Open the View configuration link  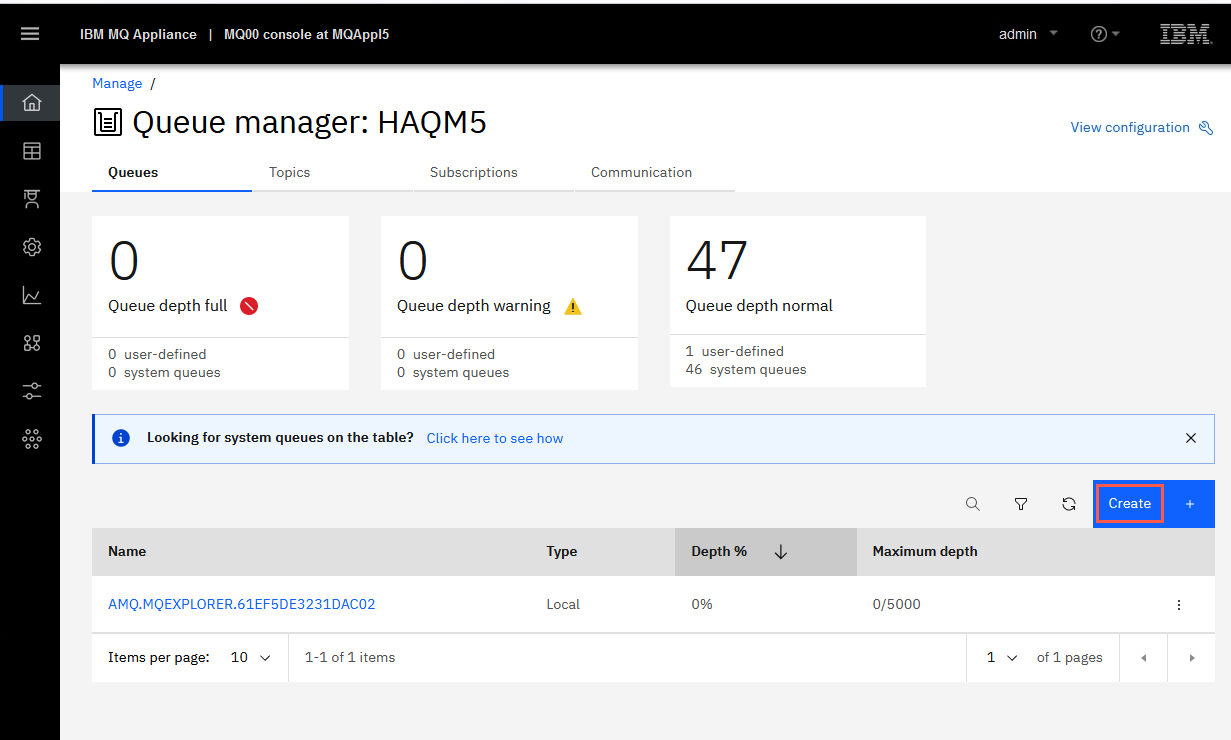tap(1130, 128)
